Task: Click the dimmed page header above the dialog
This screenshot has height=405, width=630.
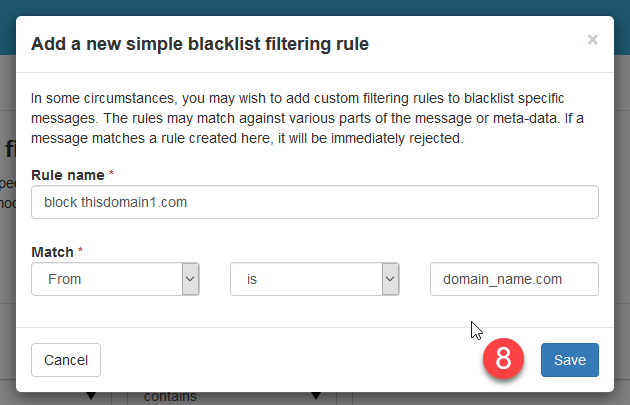Action: click(315, 6)
